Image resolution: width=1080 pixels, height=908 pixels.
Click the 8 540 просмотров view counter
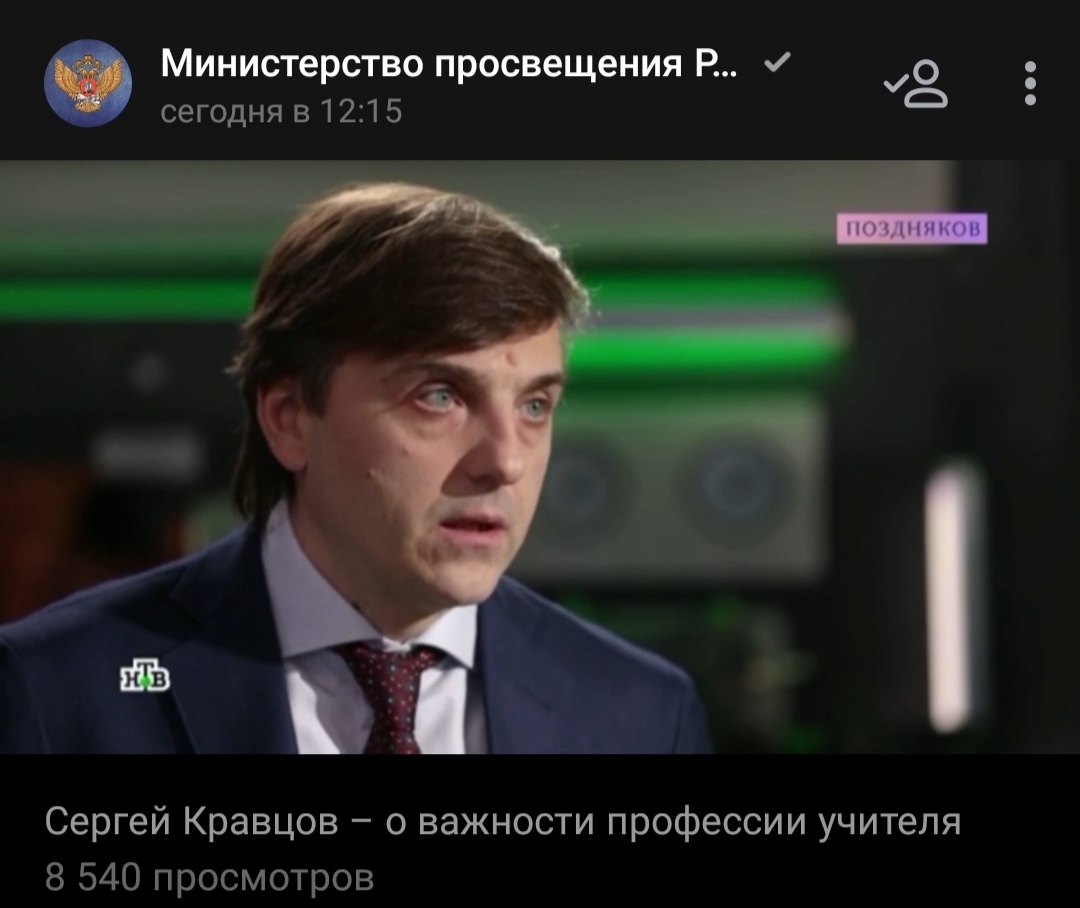[x=209, y=878]
